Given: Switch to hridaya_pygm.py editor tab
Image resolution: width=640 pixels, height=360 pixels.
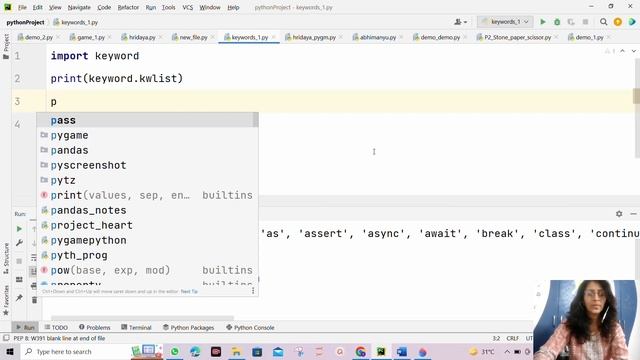Looking at the screenshot, I should pyautogui.click(x=314, y=37).
